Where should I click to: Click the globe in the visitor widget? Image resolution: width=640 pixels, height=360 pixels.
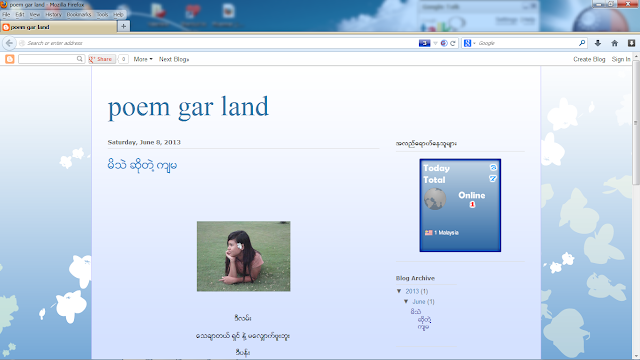pyautogui.click(x=435, y=199)
